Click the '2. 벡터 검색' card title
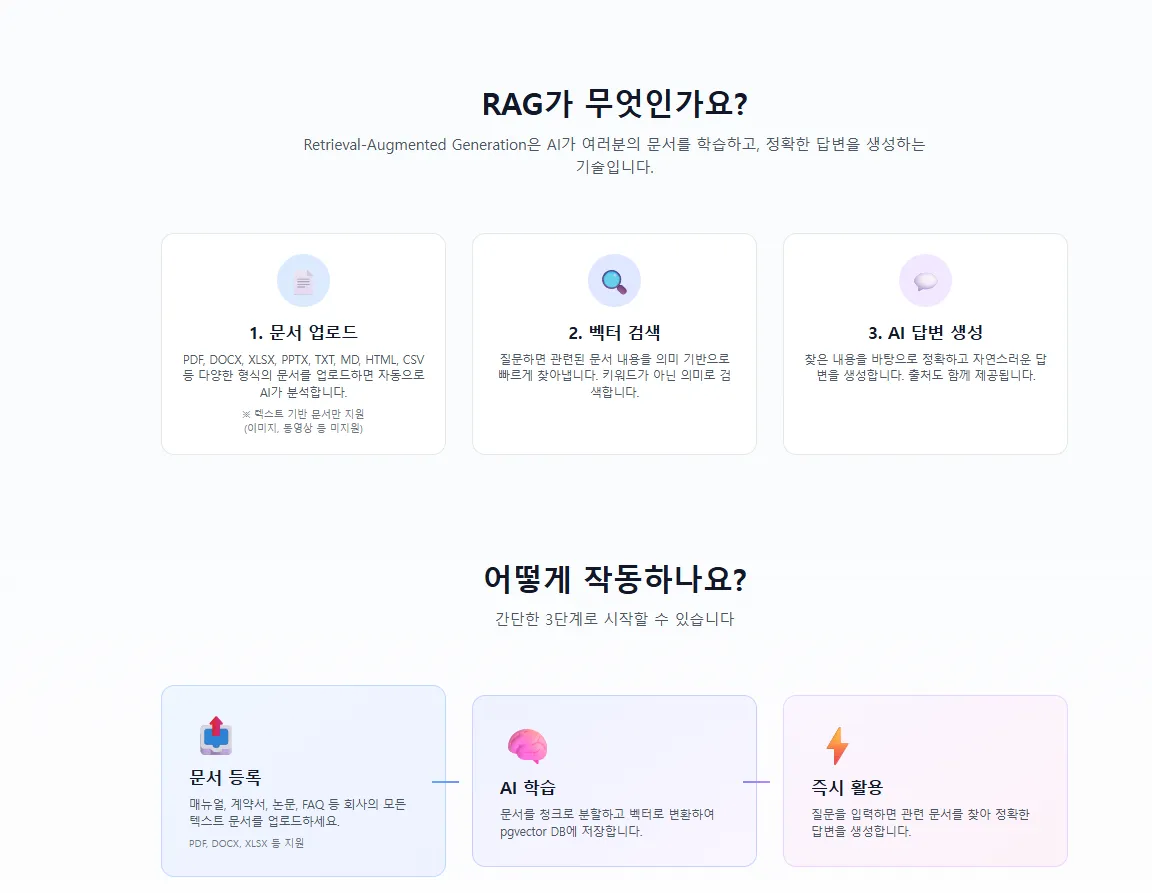This screenshot has width=1152, height=893. pyautogui.click(x=614, y=333)
